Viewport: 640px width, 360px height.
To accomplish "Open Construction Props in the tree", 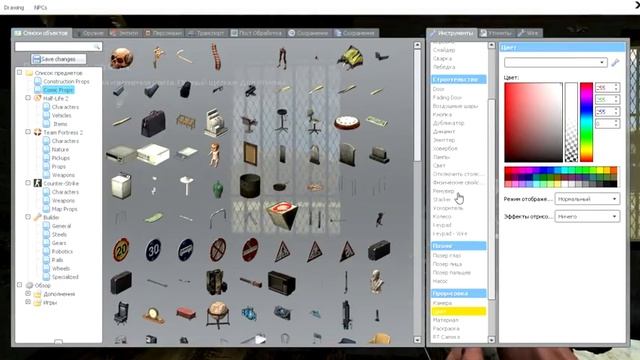I will 66,81.
